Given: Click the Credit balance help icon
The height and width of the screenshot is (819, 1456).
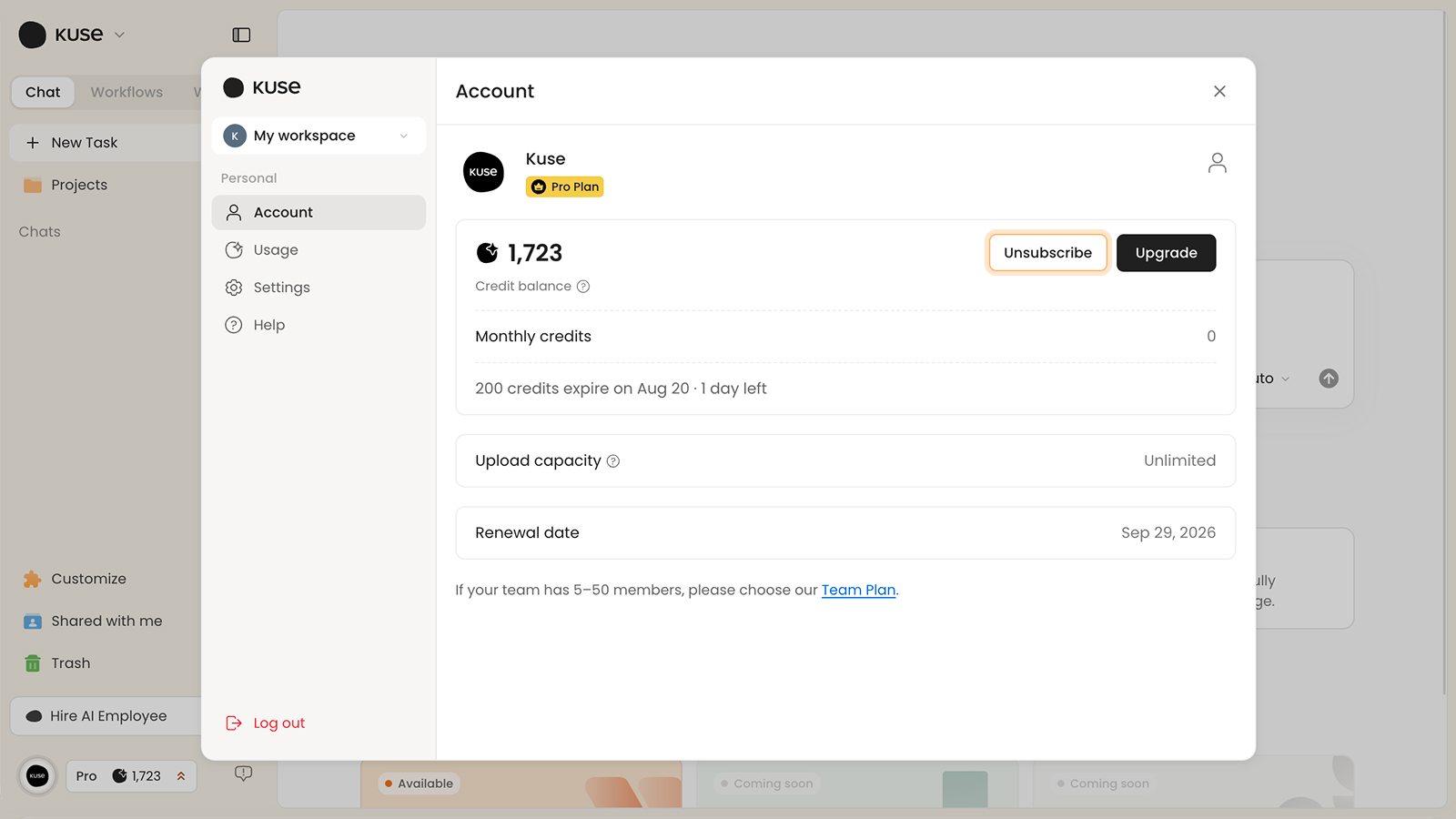Looking at the screenshot, I should point(583,287).
